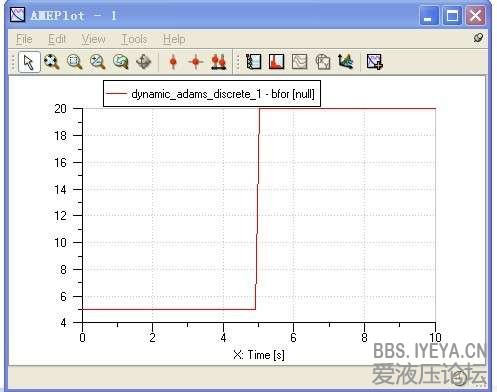Screen dimensions: 497x392
Task: Open the notebook-style plot data icon
Action: 254,62
